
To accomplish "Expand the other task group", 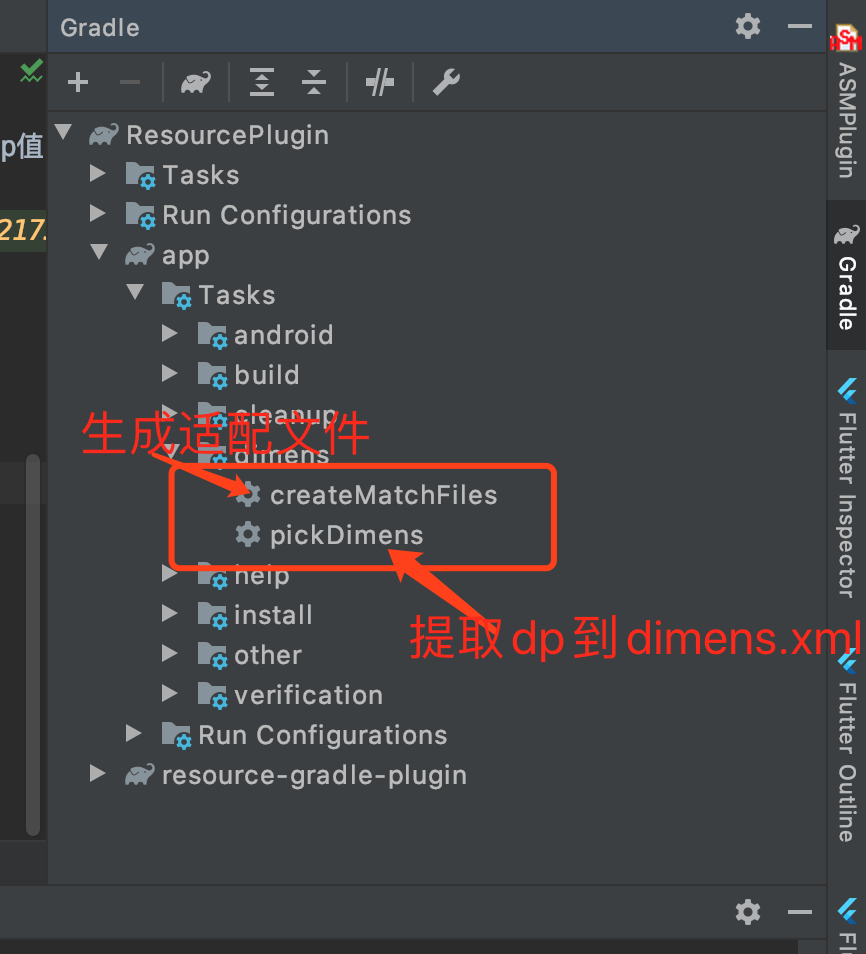I will click(170, 653).
